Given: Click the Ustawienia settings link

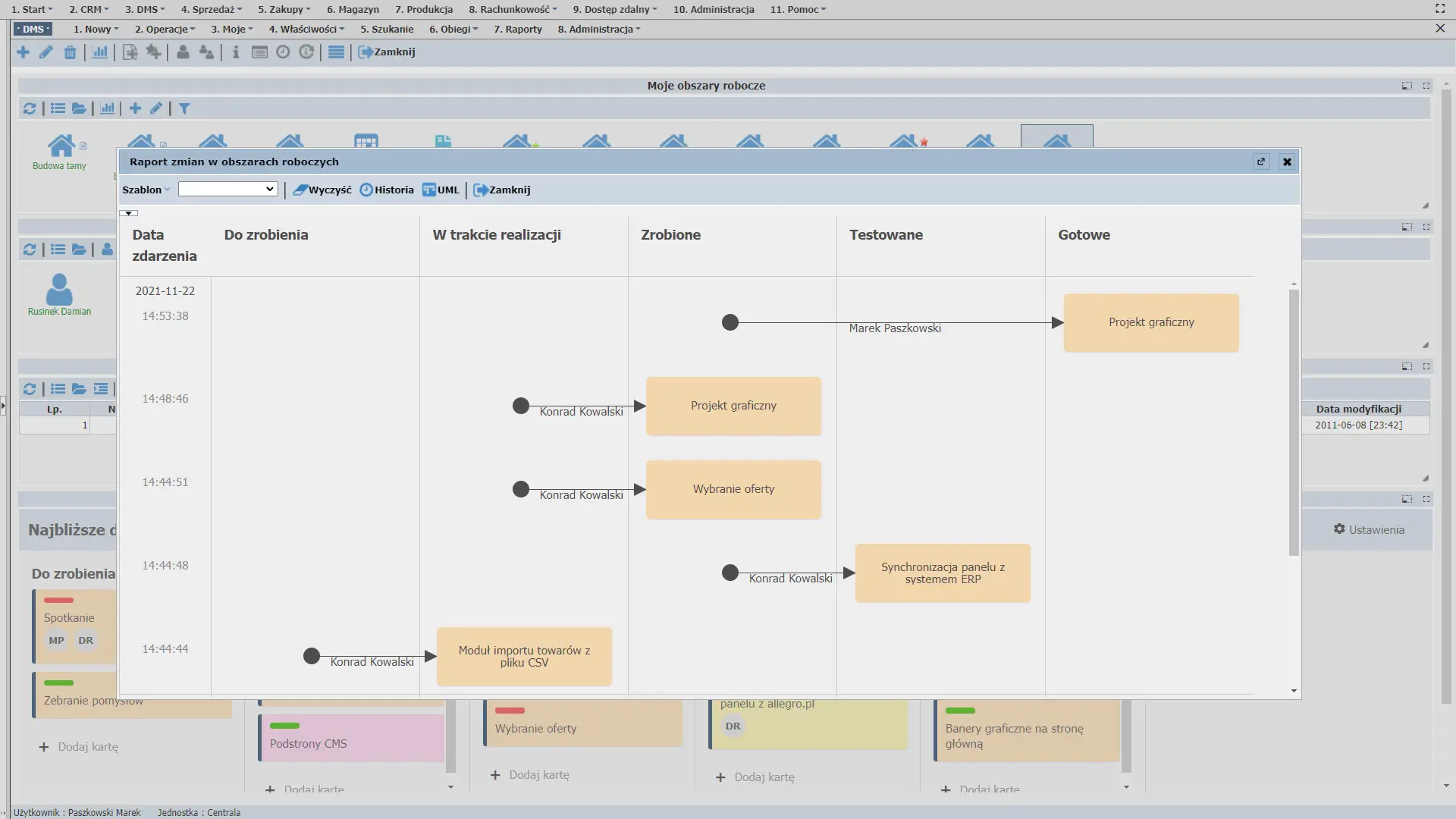Looking at the screenshot, I should tap(1369, 530).
